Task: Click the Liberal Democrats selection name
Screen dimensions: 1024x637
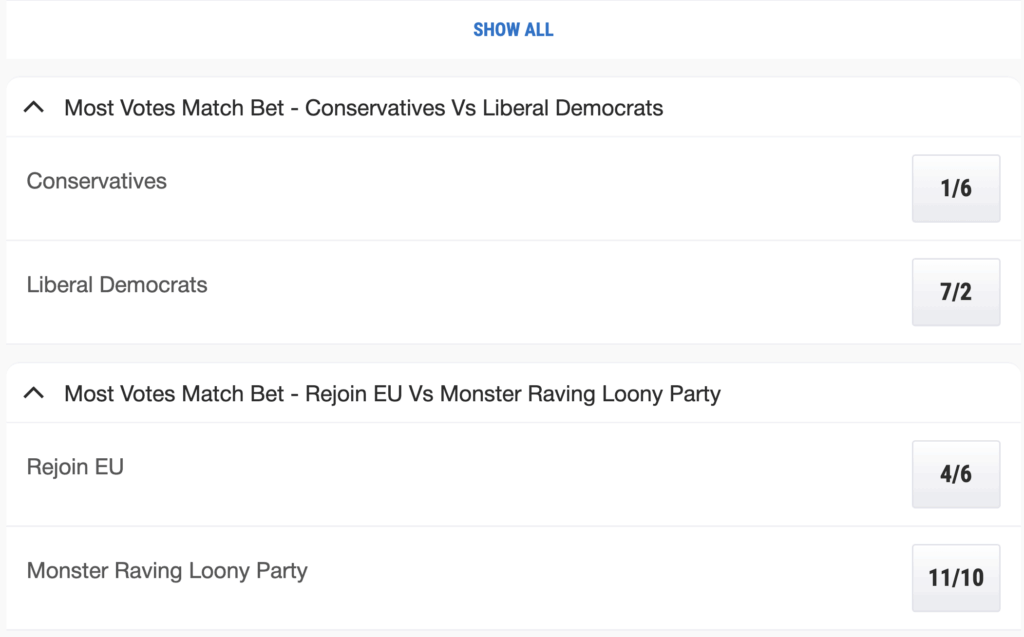Action: click(117, 285)
